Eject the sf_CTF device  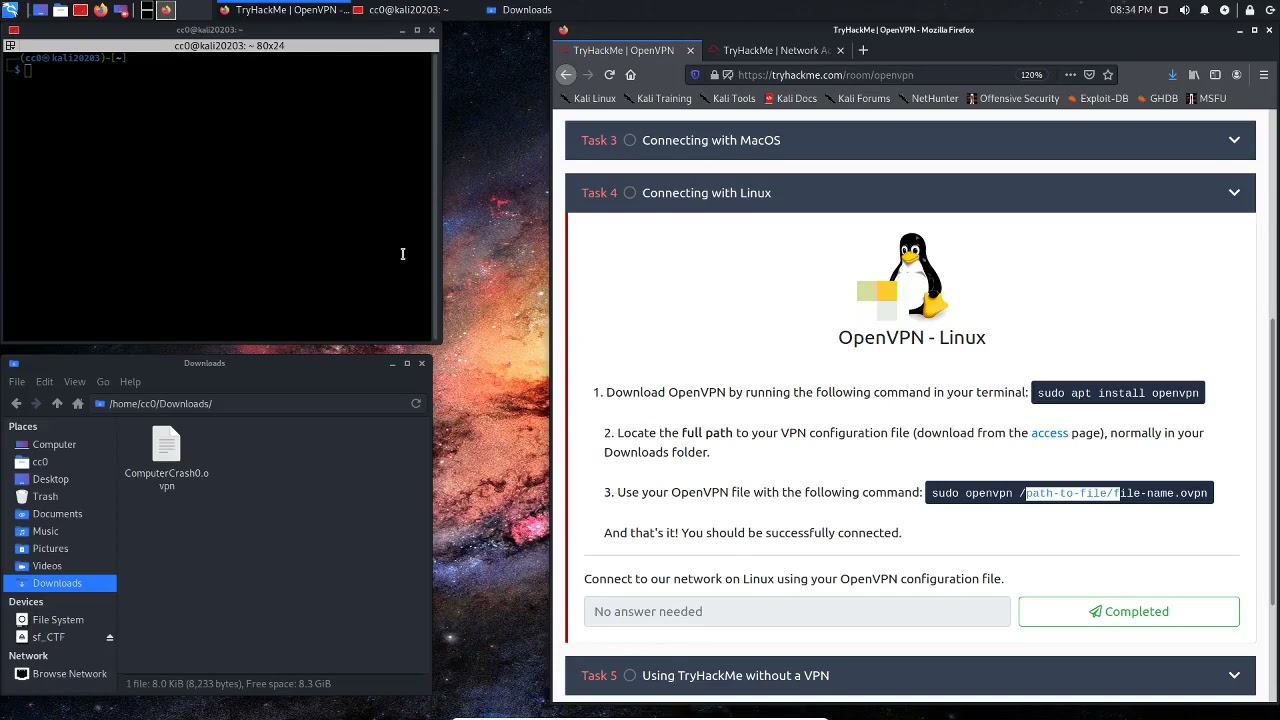[x=110, y=638]
